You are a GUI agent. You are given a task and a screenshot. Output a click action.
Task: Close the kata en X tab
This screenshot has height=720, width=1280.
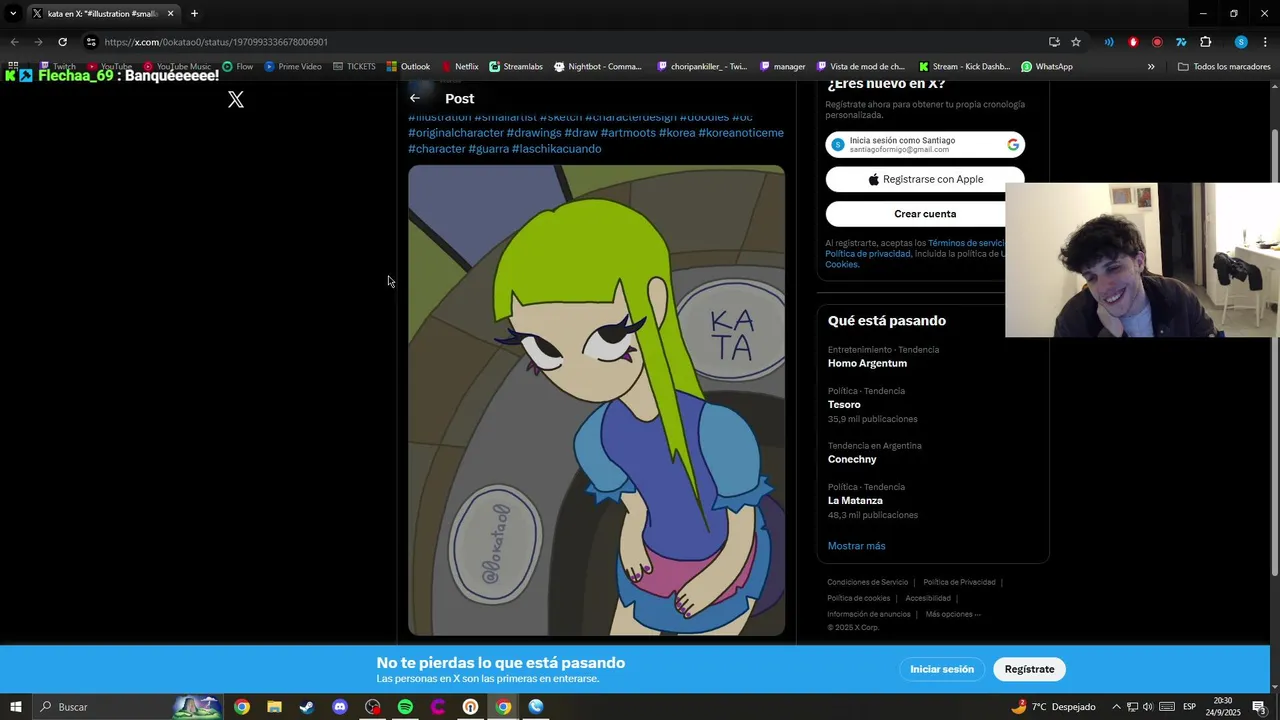click(x=170, y=14)
